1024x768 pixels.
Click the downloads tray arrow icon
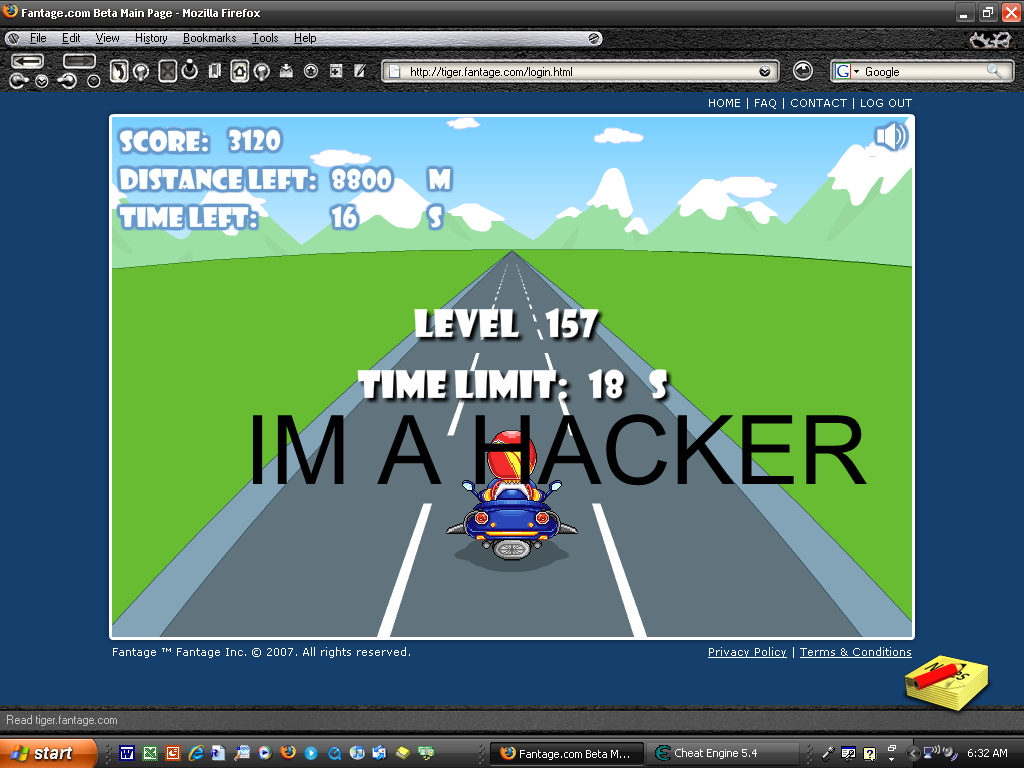click(286, 71)
